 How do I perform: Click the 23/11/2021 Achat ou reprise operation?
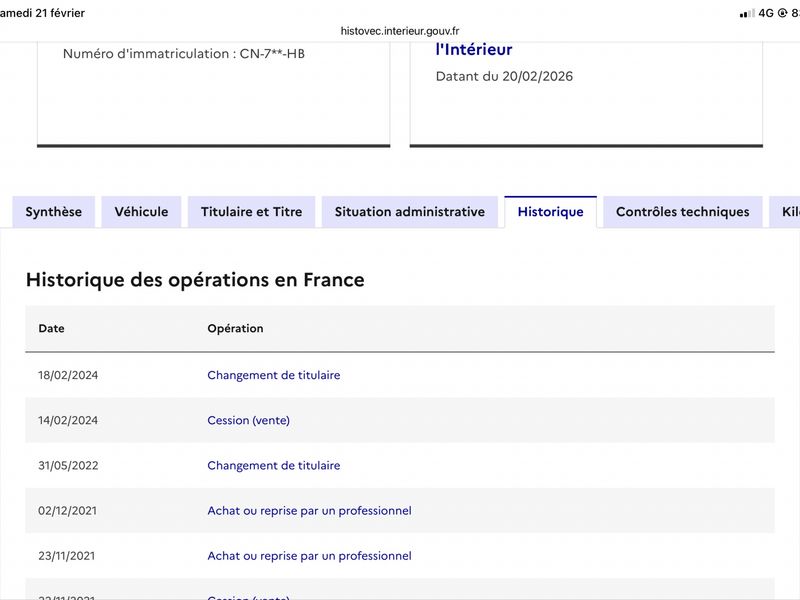click(x=309, y=556)
